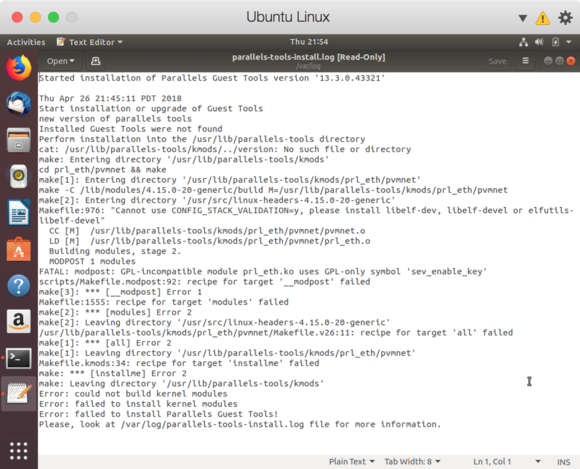Switch to Terminal from the dock
The image size is (580, 469).
coord(18,358)
